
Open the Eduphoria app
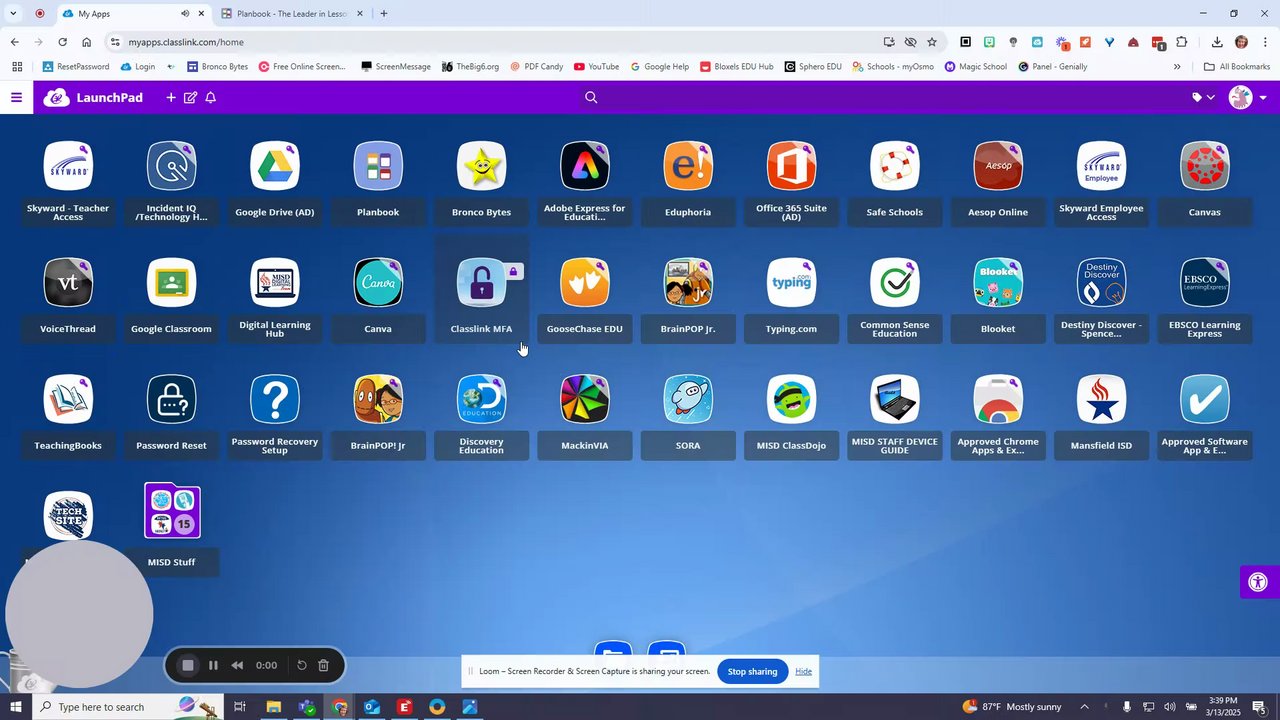click(688, 166)
